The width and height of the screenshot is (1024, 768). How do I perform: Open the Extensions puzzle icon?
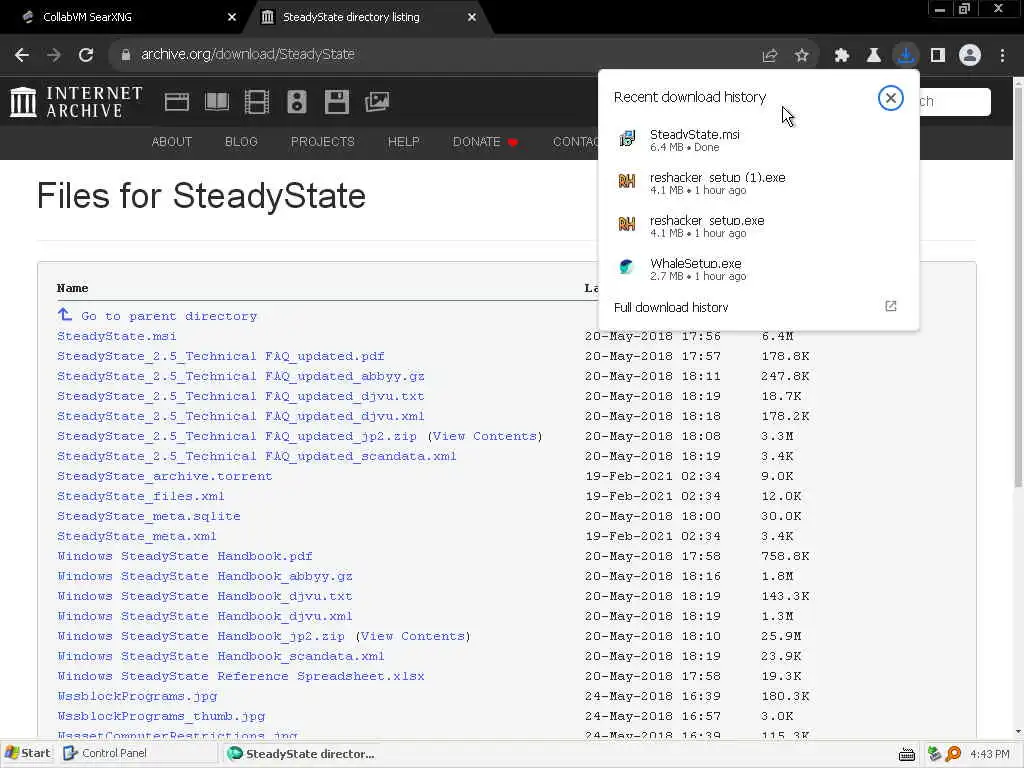(x=842, y=56)
